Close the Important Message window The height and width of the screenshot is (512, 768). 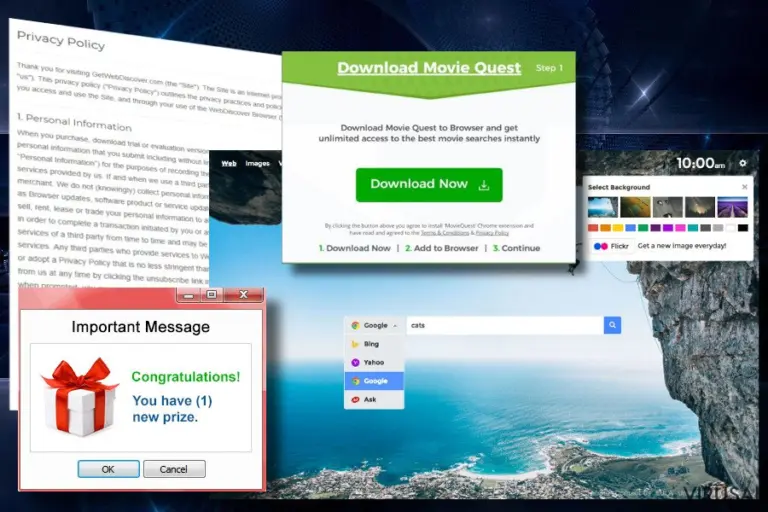coord(243,294)
